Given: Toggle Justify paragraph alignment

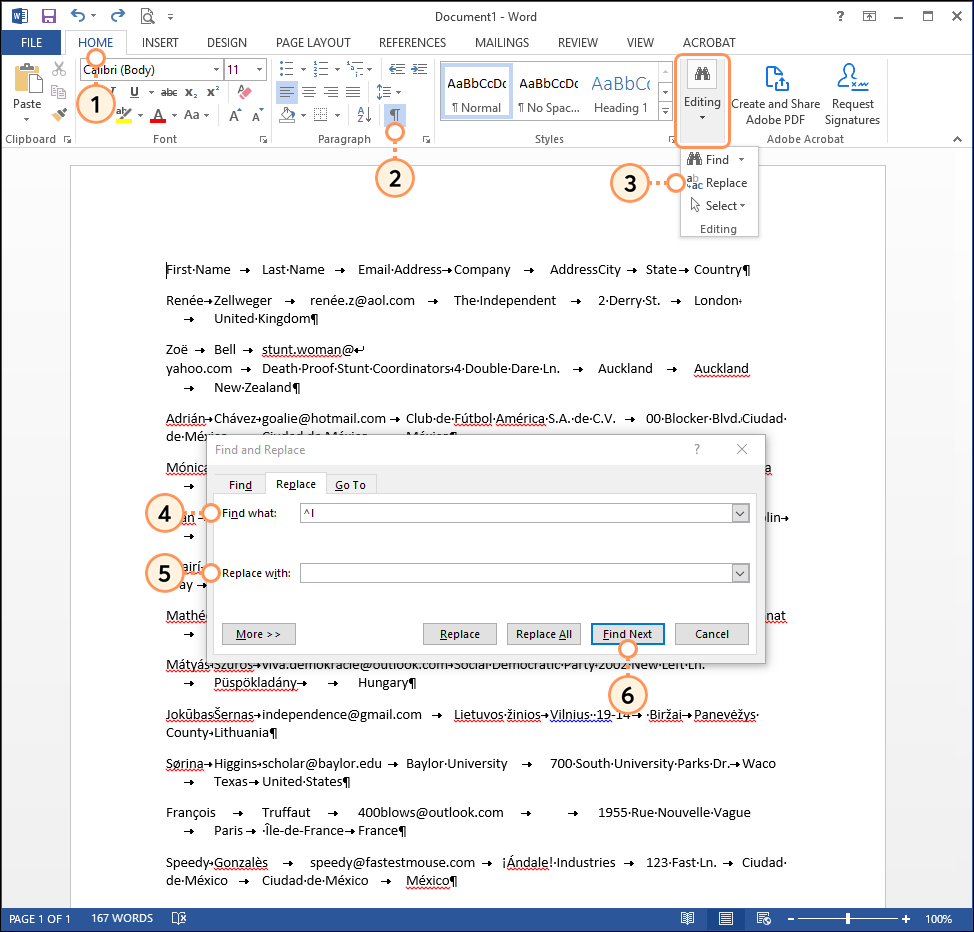Looking at the screenshot, I should point(353,92).
